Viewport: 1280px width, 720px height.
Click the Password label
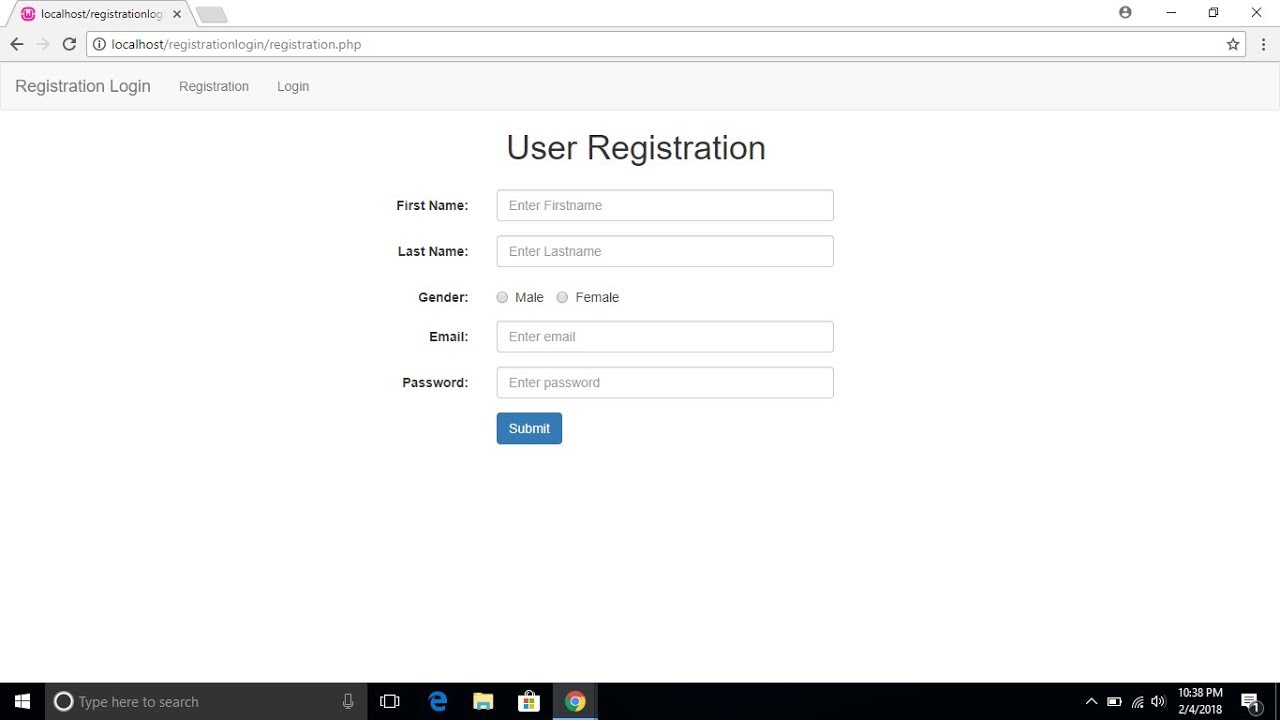435,383
